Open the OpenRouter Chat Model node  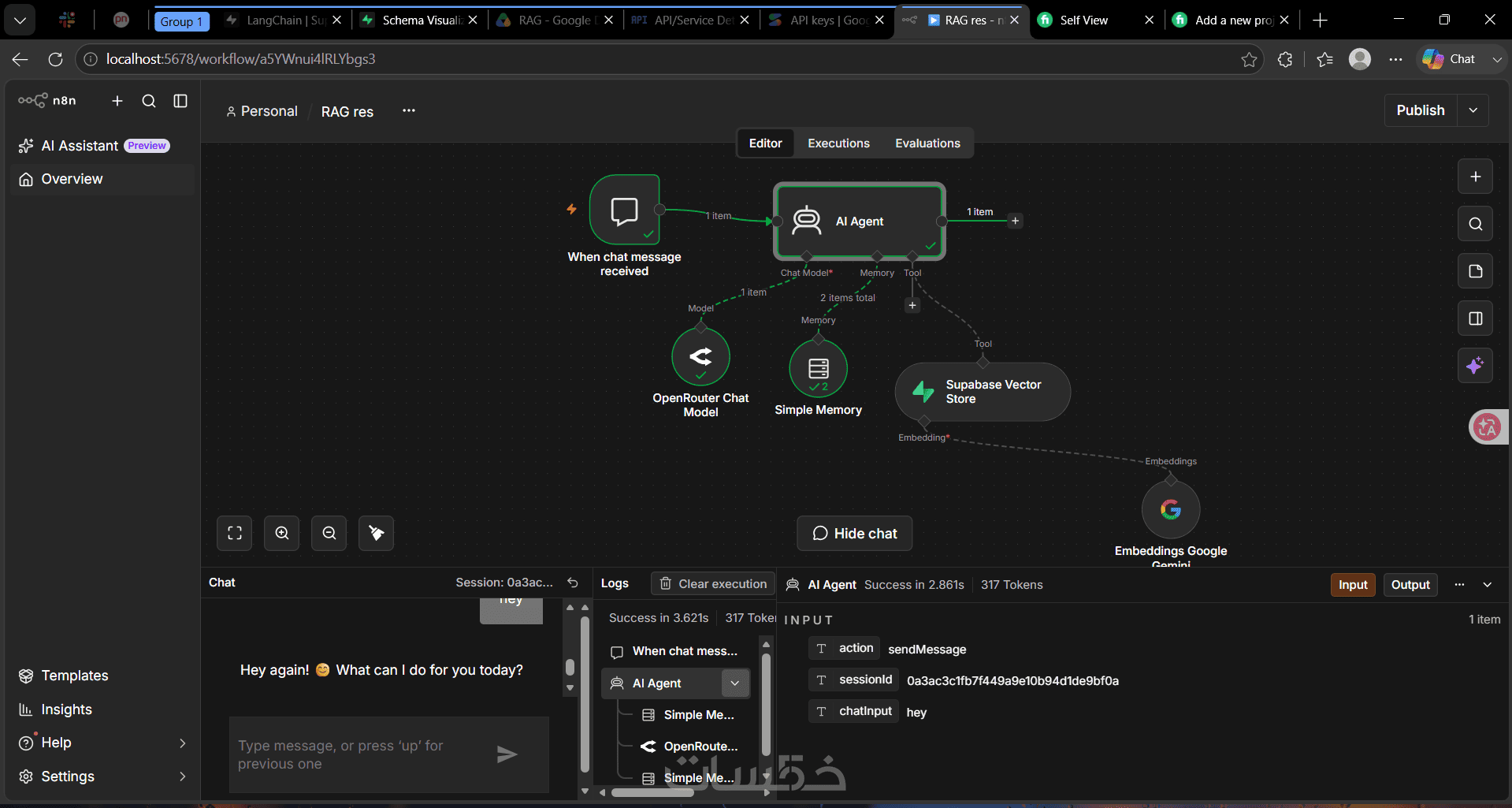tap(700, 357)
